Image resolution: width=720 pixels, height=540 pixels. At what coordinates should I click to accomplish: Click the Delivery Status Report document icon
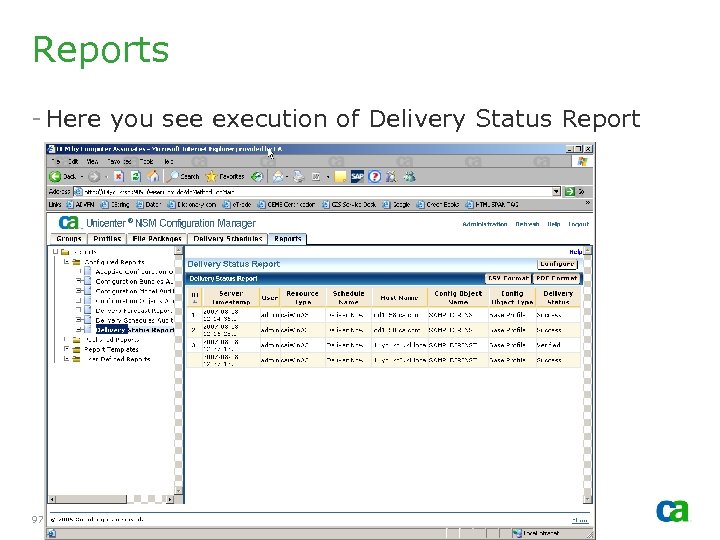click(88, 330)
